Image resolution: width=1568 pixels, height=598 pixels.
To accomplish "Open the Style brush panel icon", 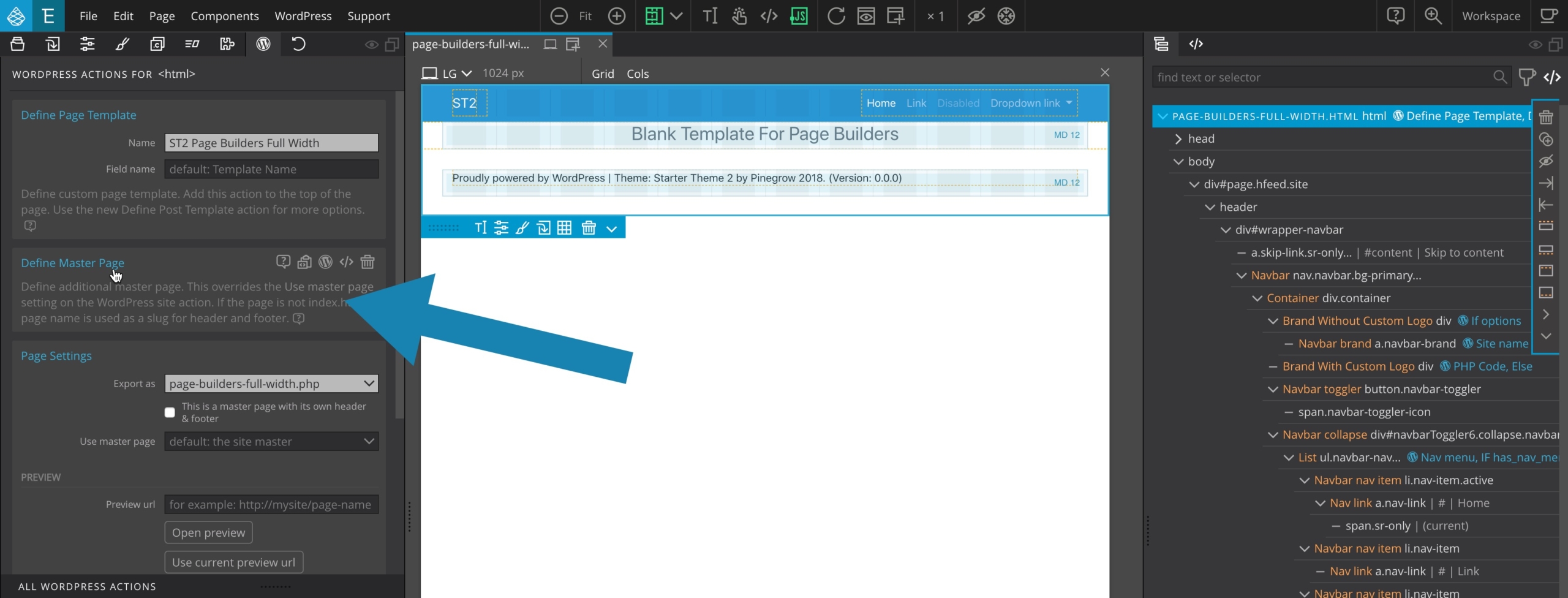I will (x=123, y=44).
